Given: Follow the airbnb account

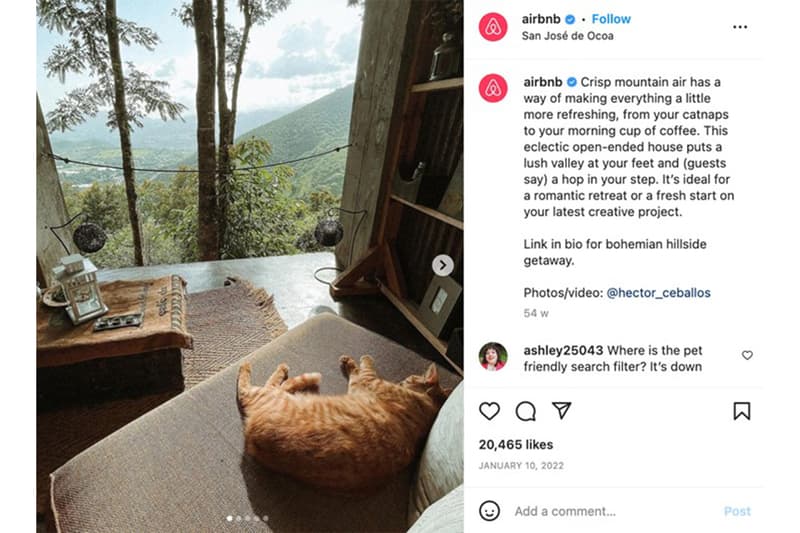Looking at the screenshot, I should pyautogui.click(x=611, y=19).
